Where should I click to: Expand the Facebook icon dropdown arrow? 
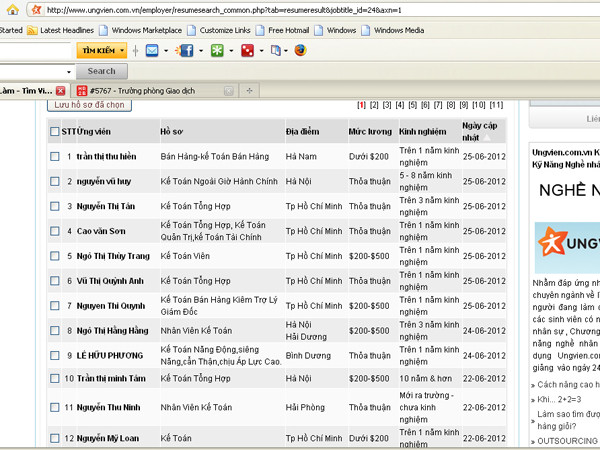[x=201, y=50]
